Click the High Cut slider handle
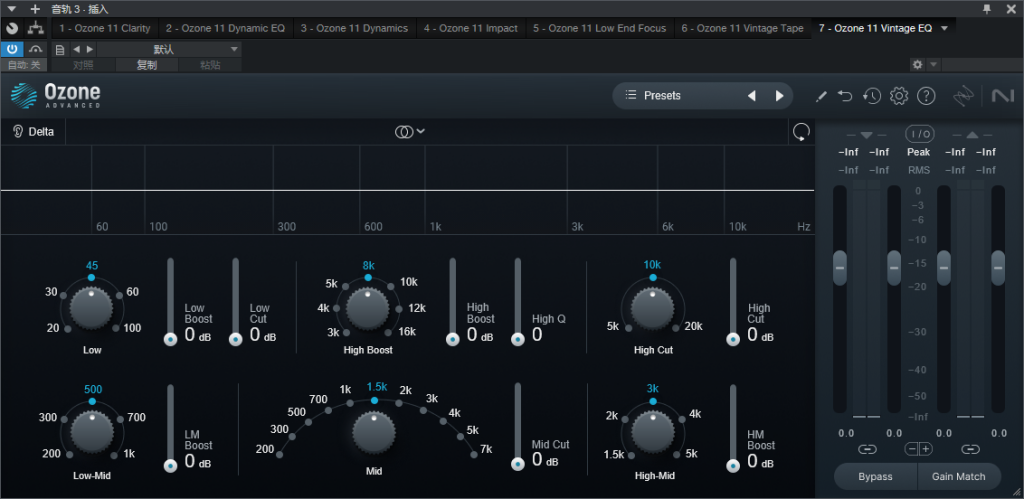Viewport: 1024px width, 499px height. pos(733,340)
